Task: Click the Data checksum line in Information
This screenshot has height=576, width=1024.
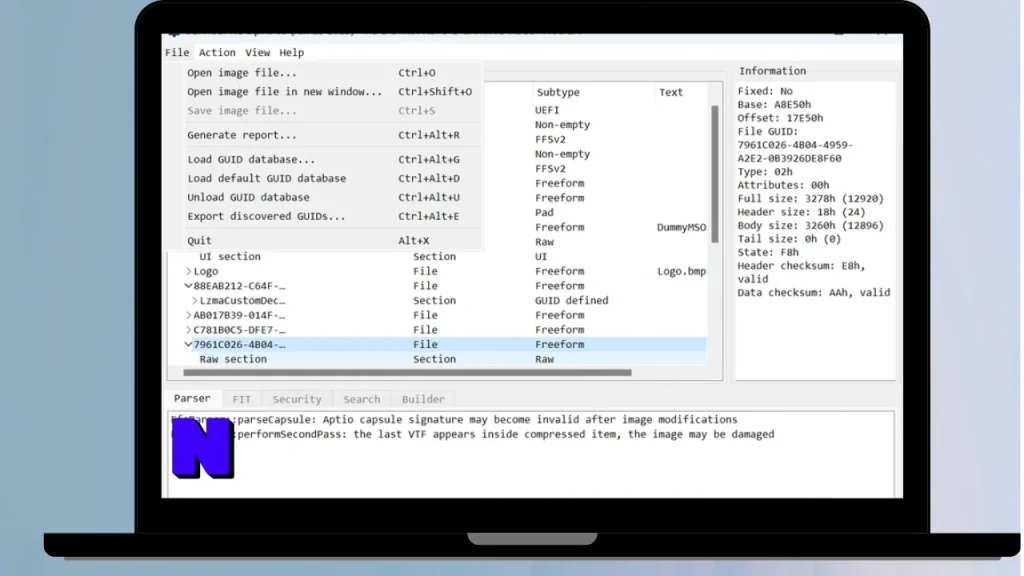Action: [814, 293]
